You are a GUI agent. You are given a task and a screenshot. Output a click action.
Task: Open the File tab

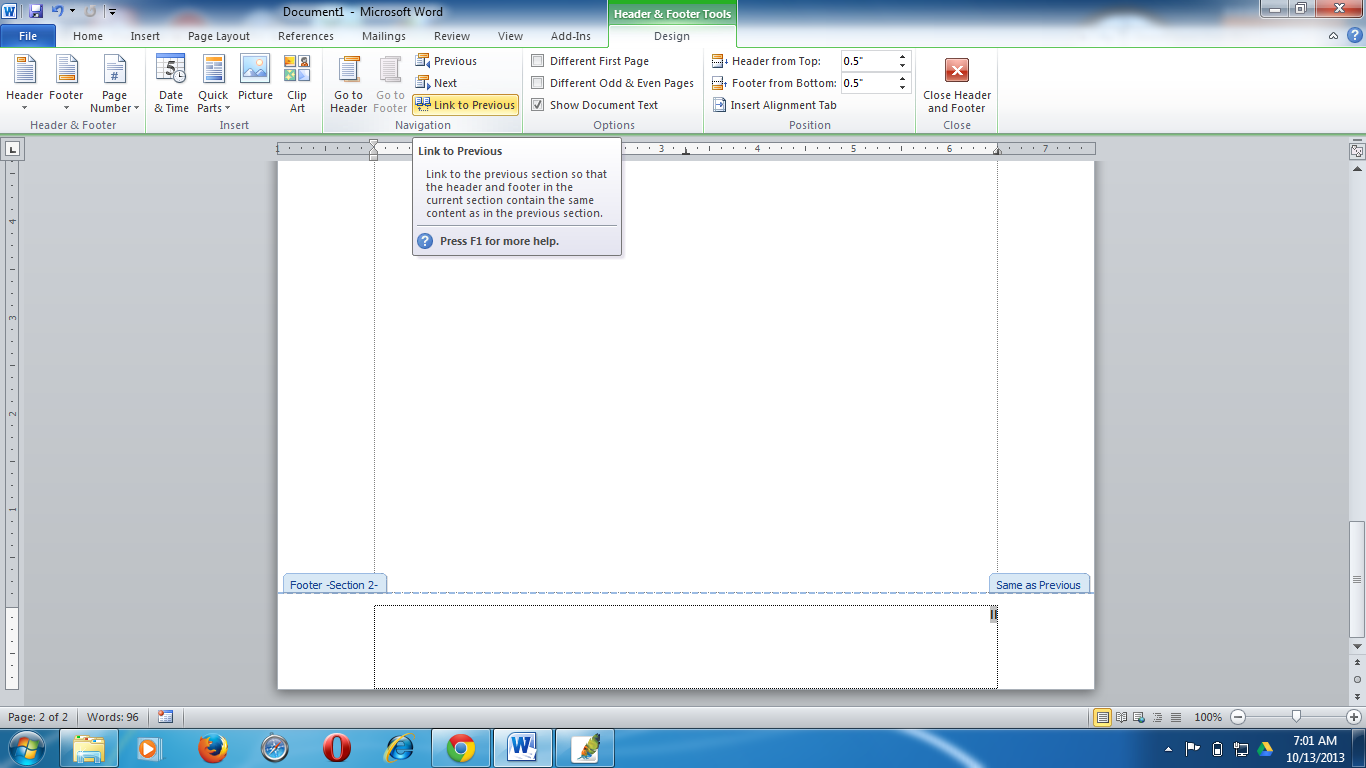click(28, 36)
